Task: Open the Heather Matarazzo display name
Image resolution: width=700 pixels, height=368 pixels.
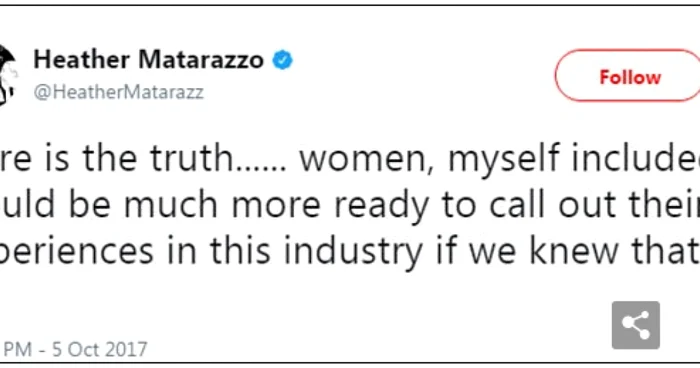Action: click(149, 59)
